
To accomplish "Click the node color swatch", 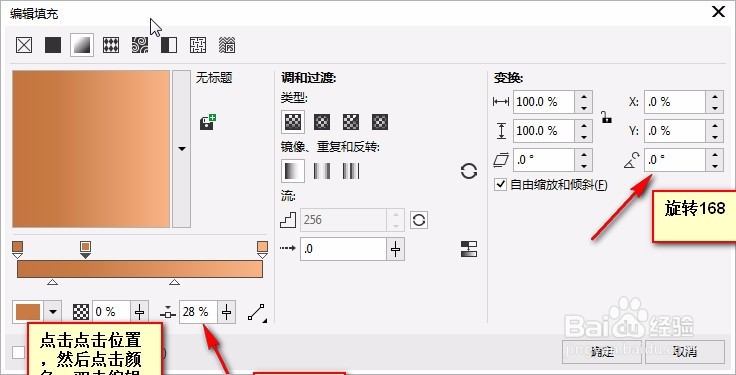I will tap(28, 312).
